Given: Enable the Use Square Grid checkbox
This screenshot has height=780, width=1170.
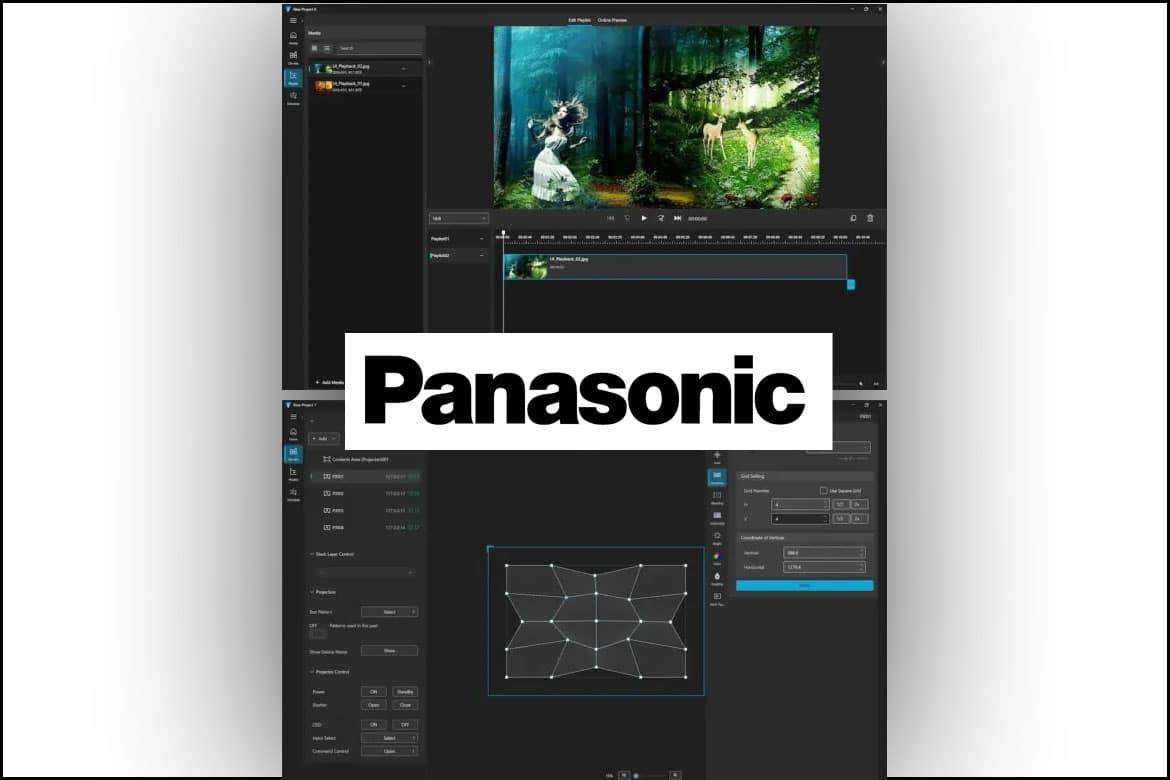Looking at the screenshot, I should tap(823, 490).
